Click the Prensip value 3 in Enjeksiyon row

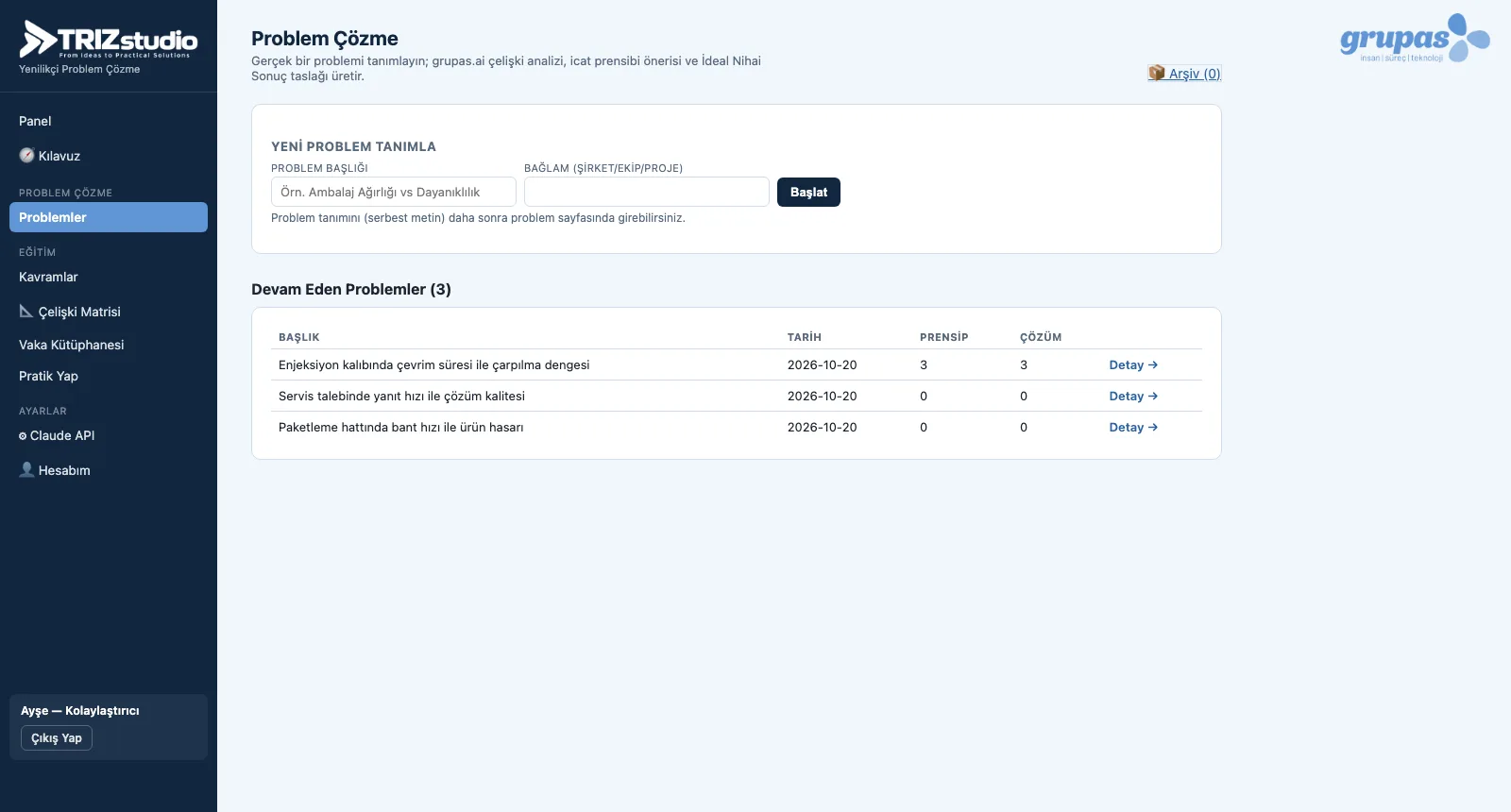tap(924, 364)
